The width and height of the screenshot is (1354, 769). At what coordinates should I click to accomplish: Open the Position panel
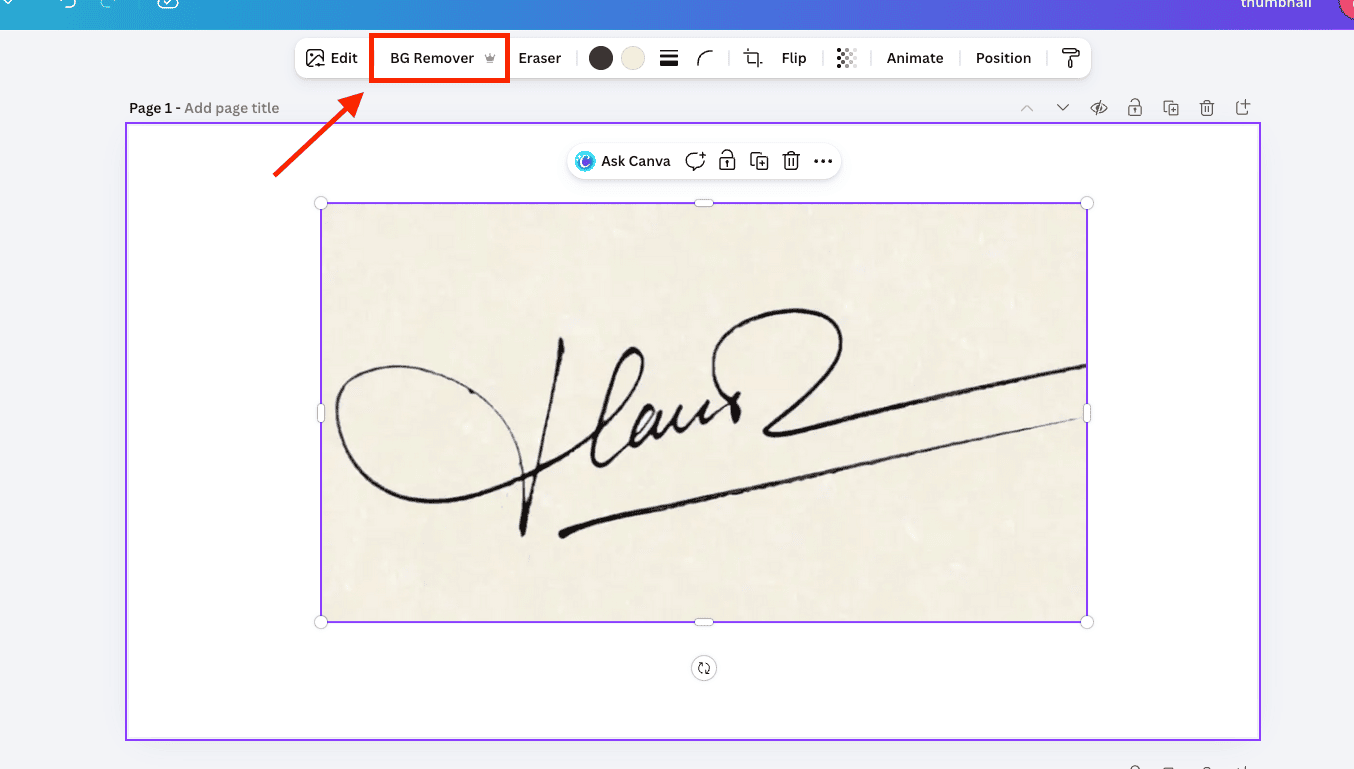pos(1003,58)
